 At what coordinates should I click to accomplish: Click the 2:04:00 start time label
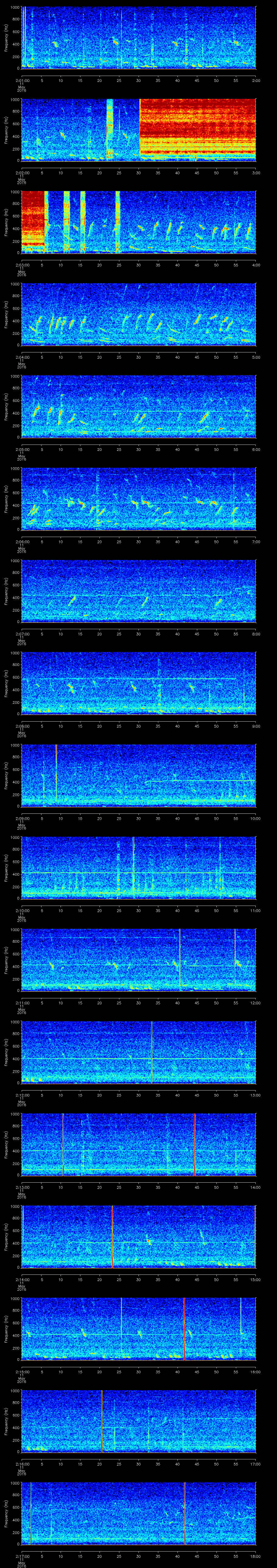point(22,357)
